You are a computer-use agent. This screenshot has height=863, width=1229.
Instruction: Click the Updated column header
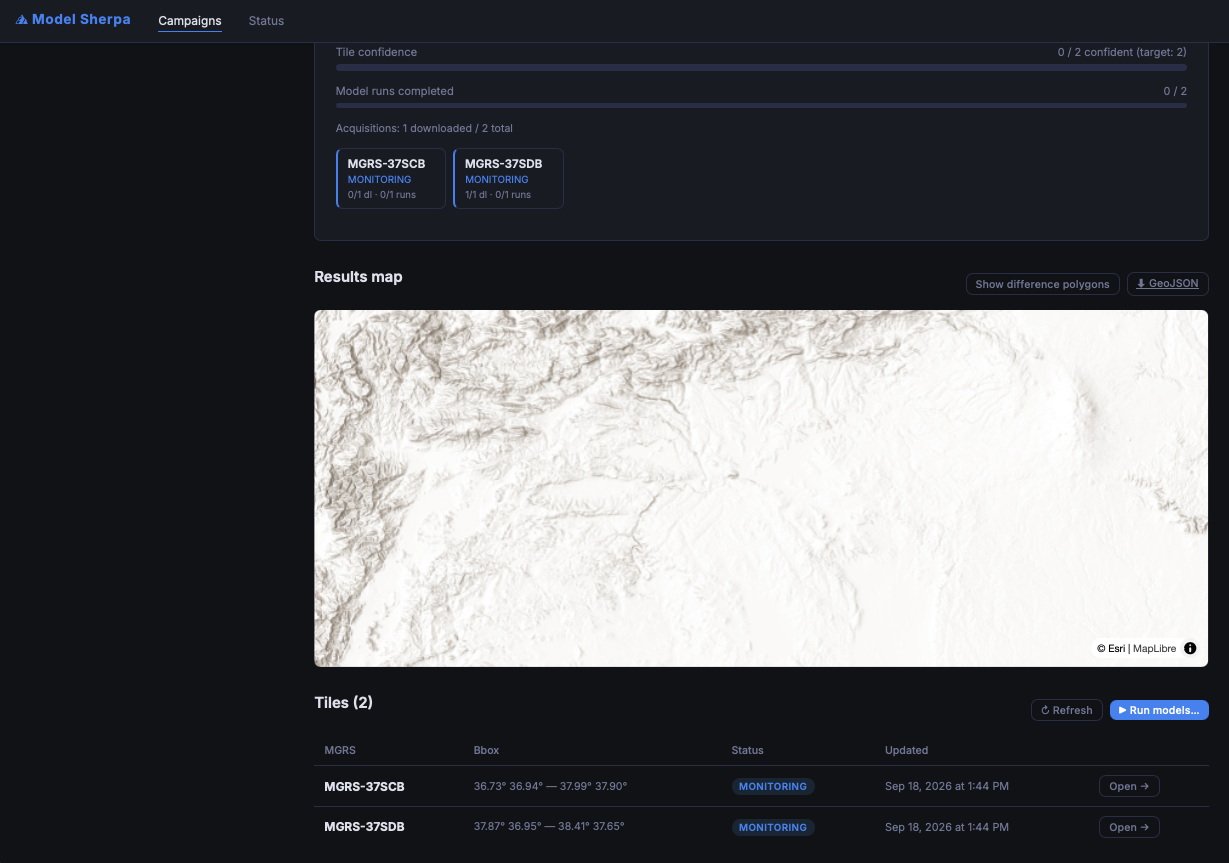(906, 750)
